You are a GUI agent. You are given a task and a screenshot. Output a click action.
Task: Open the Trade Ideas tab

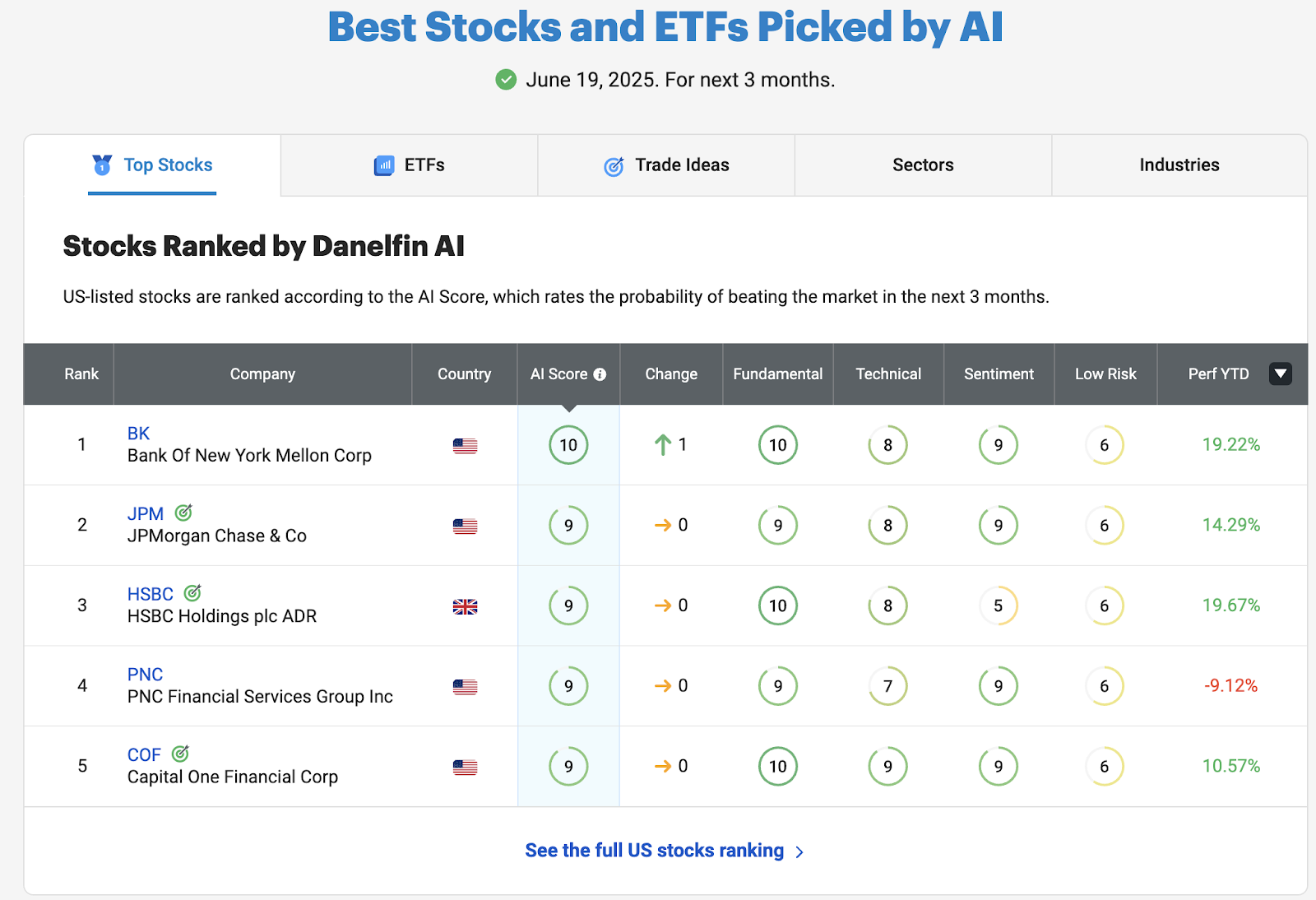[x=666, y=165]
